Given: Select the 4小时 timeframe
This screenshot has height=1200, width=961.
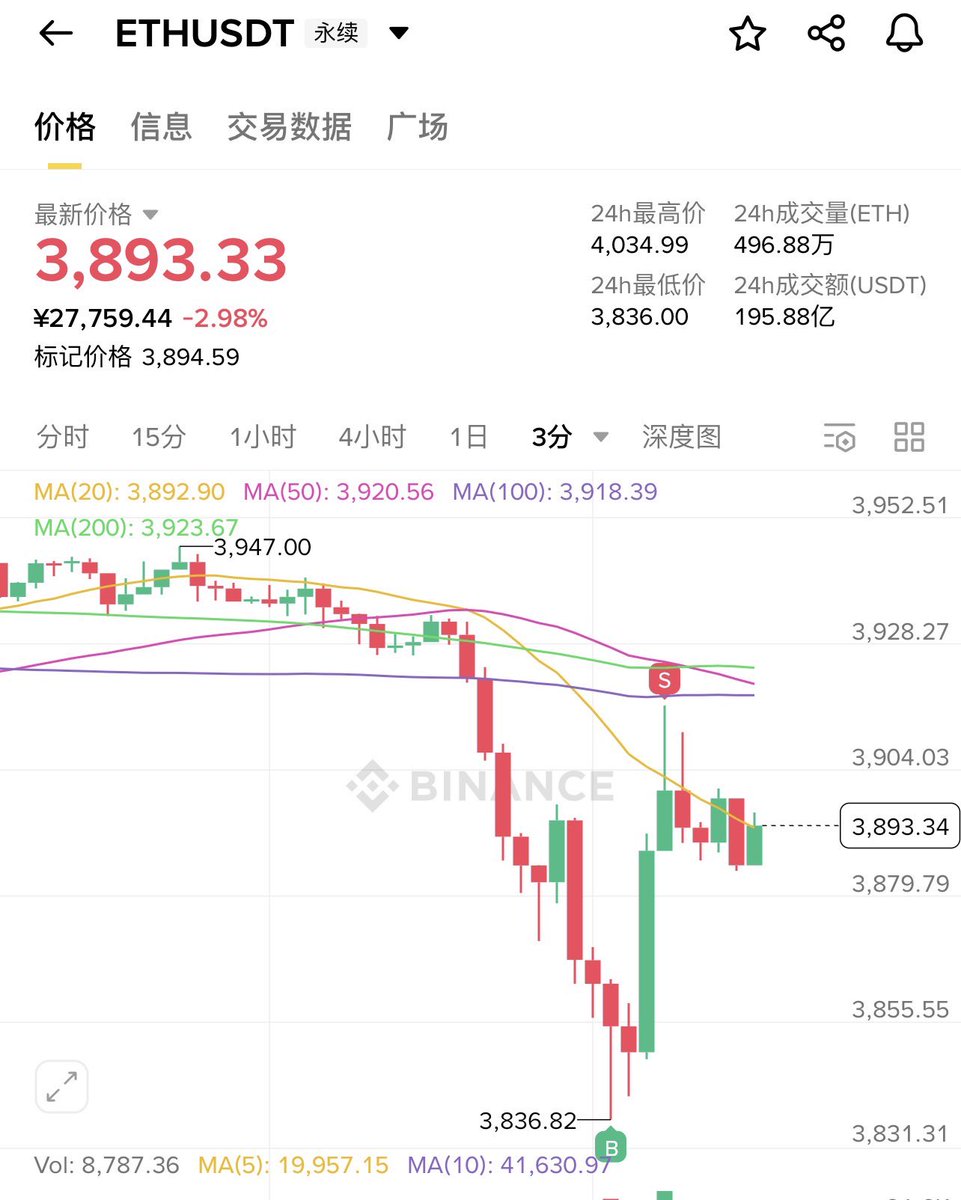Looking at the screenshot, I should tap(372, 437).
